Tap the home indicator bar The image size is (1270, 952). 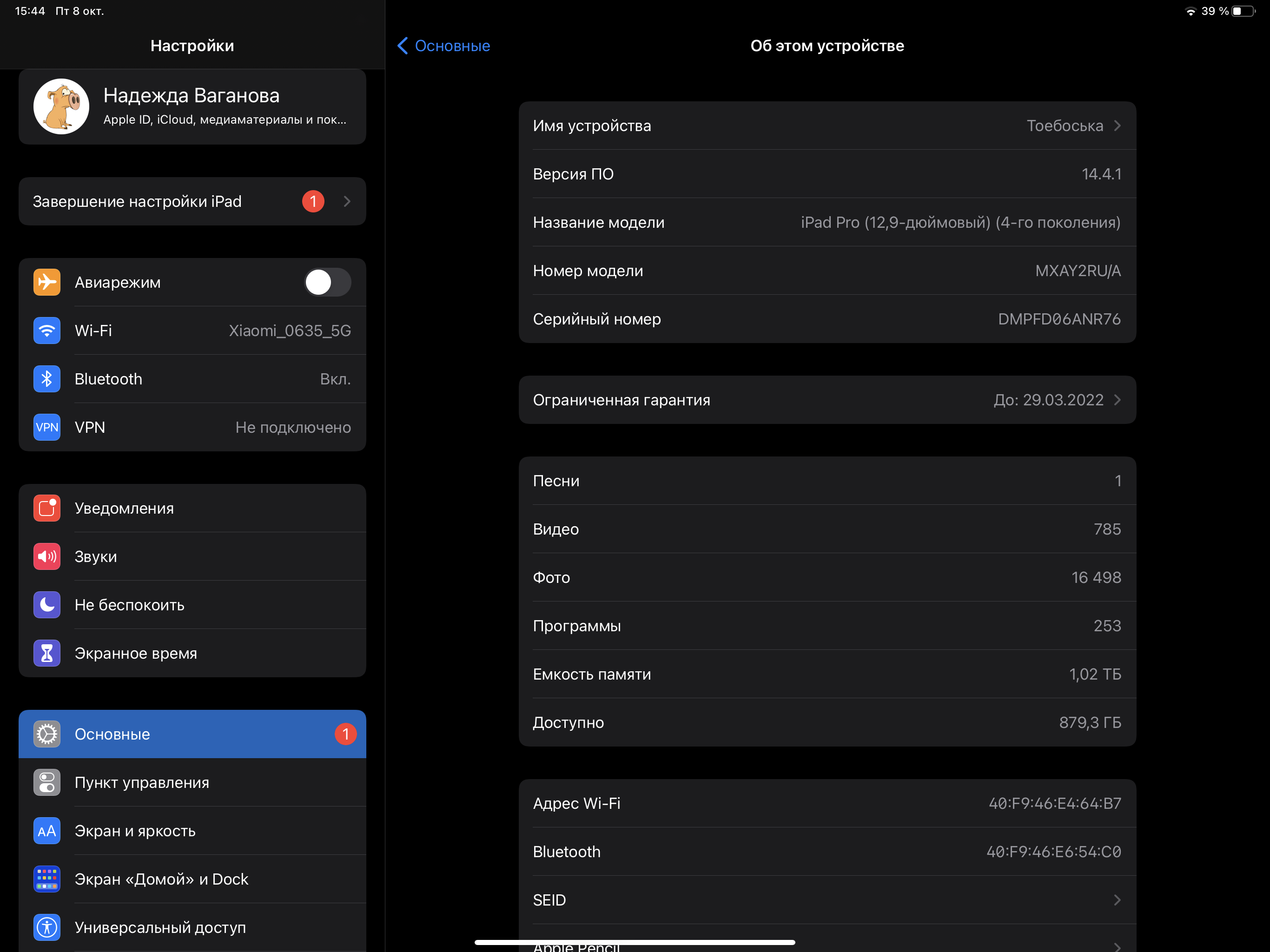635,942
